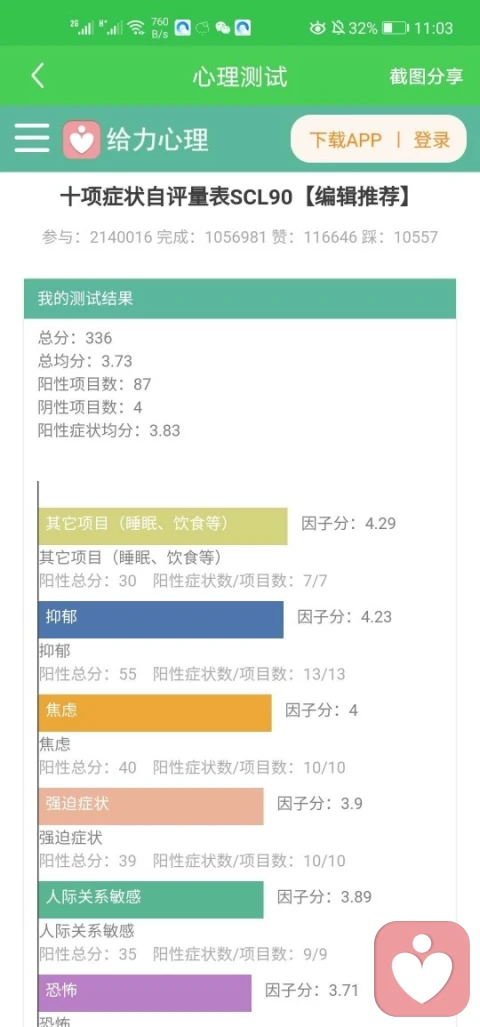Image resolution: width=480 pixels, height=1027 pixels.
Task: Tap the orange 焦虑 bar
Action: coord(155,713)
